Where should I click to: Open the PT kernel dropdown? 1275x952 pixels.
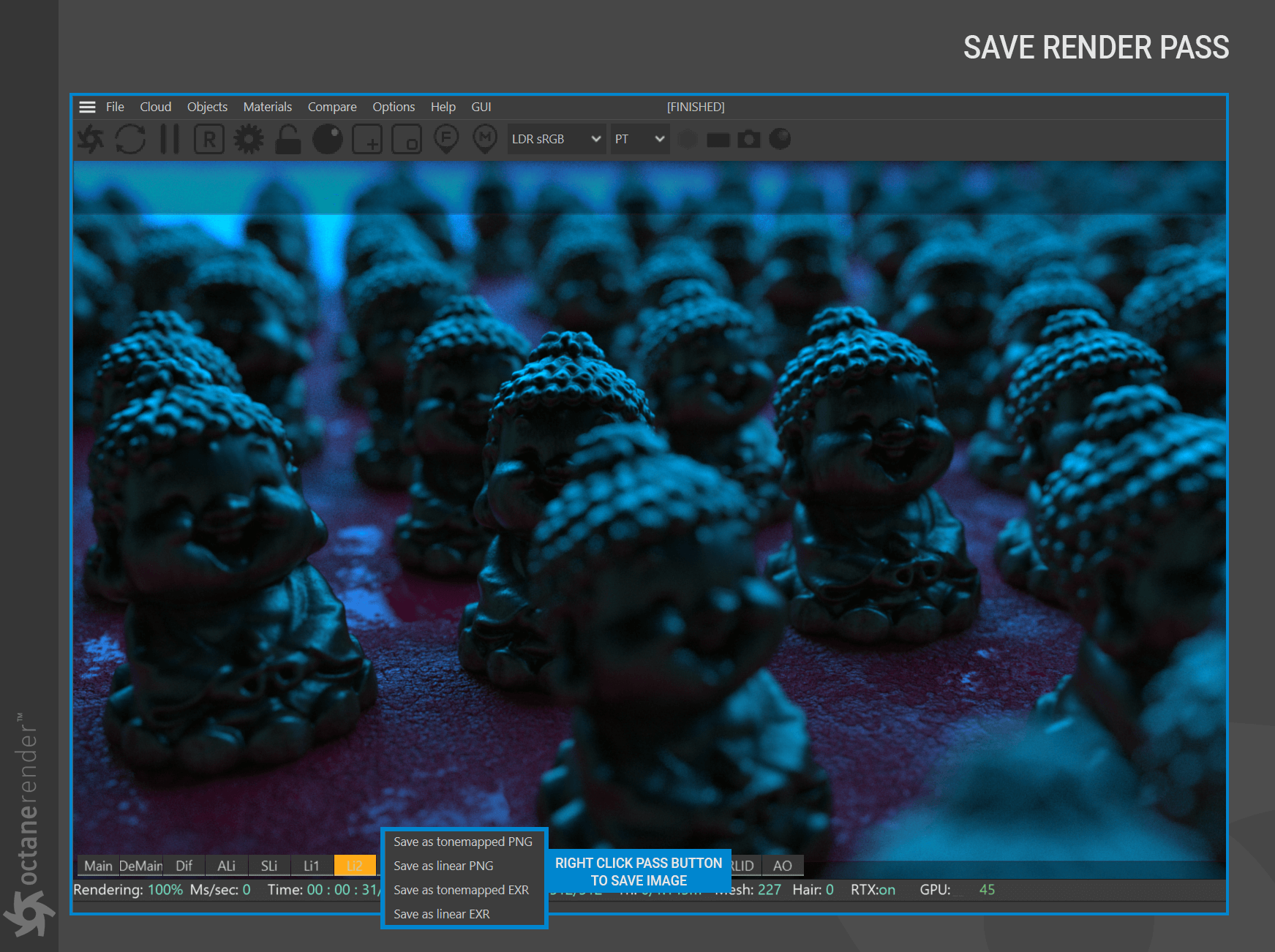click(640, 139)
